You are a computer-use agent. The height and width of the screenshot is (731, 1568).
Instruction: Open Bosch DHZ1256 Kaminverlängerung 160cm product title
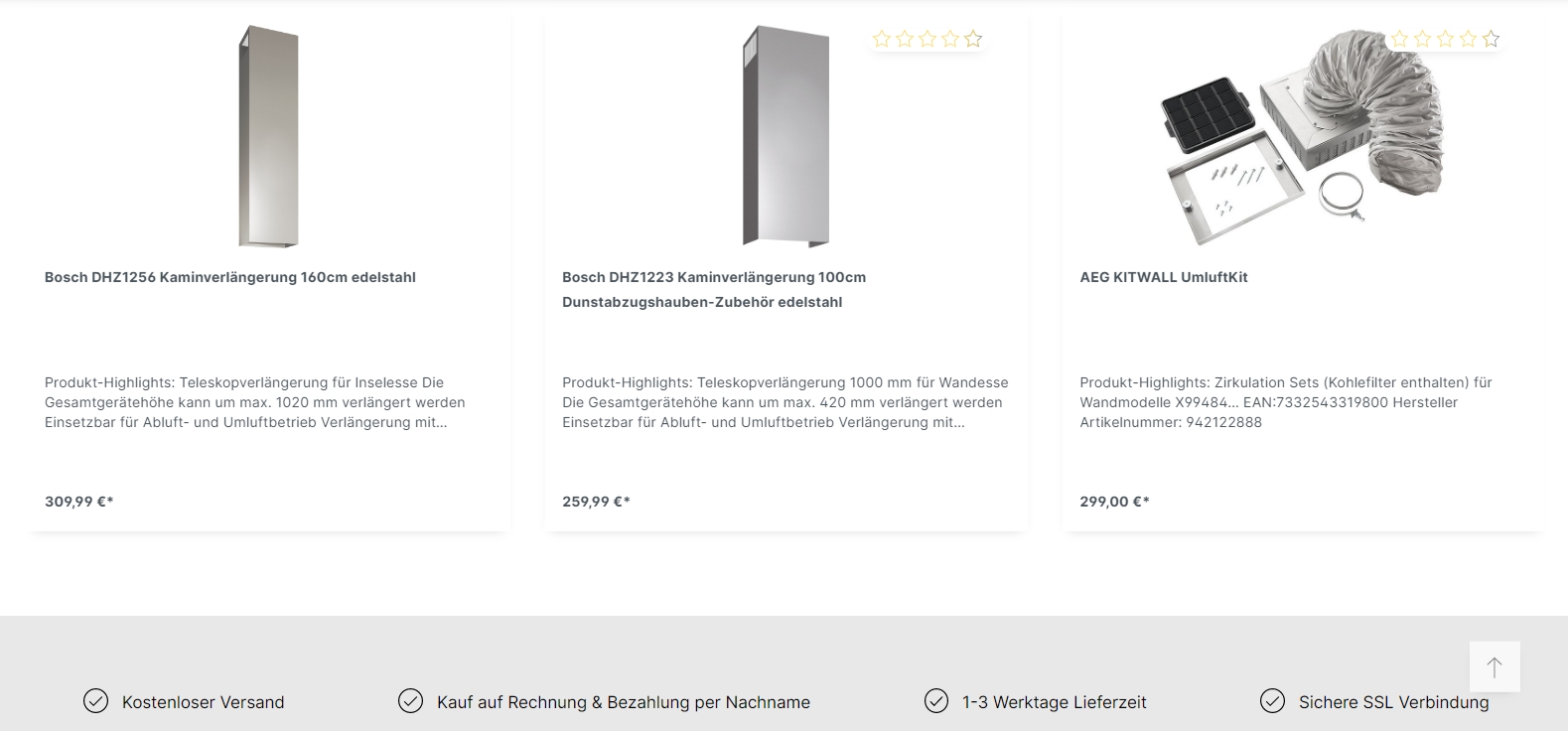230,277
